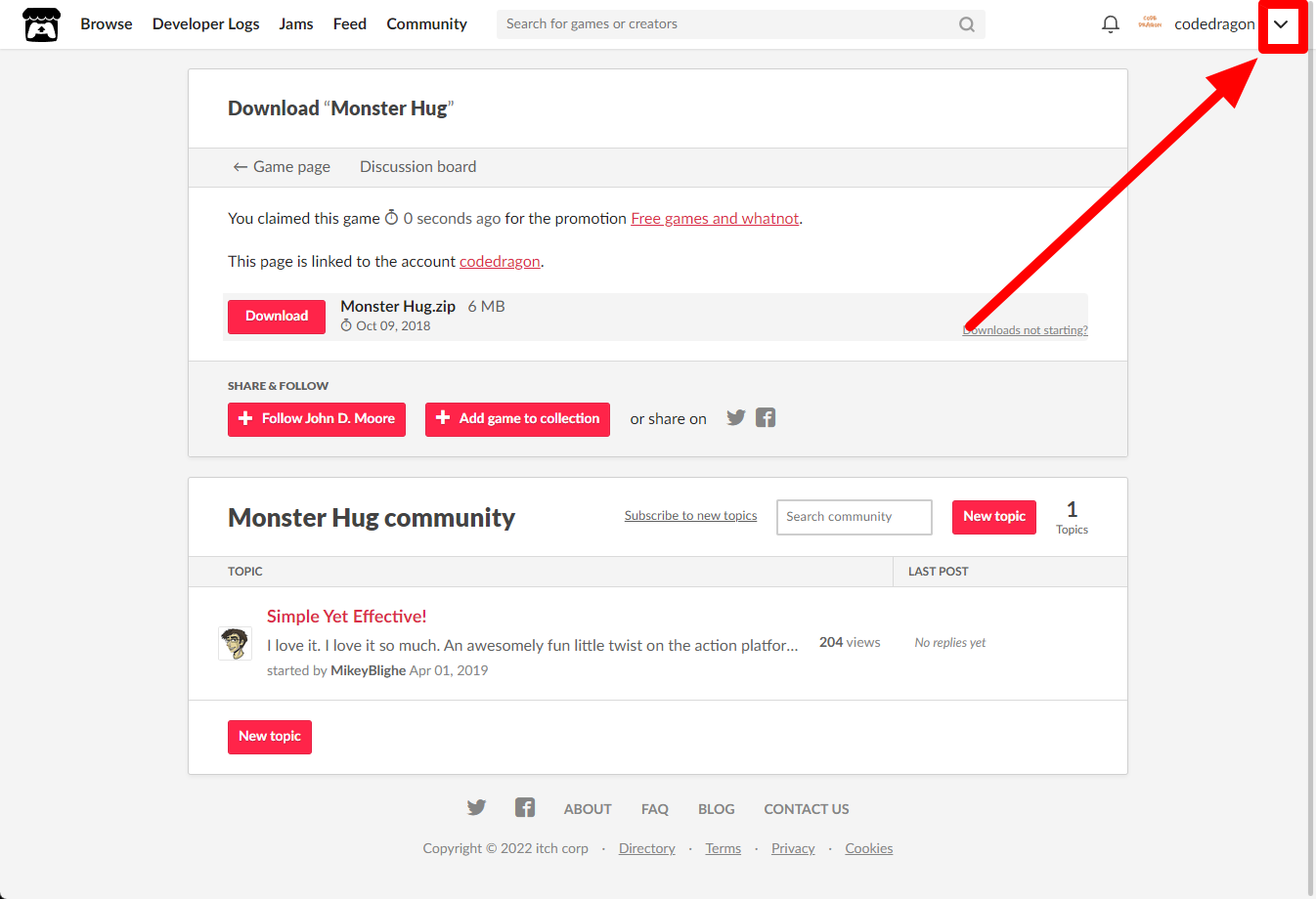Viewport: 1316px width, 899px height.
Task: Subscribe to new topics
Action: (x=690, y=516)
